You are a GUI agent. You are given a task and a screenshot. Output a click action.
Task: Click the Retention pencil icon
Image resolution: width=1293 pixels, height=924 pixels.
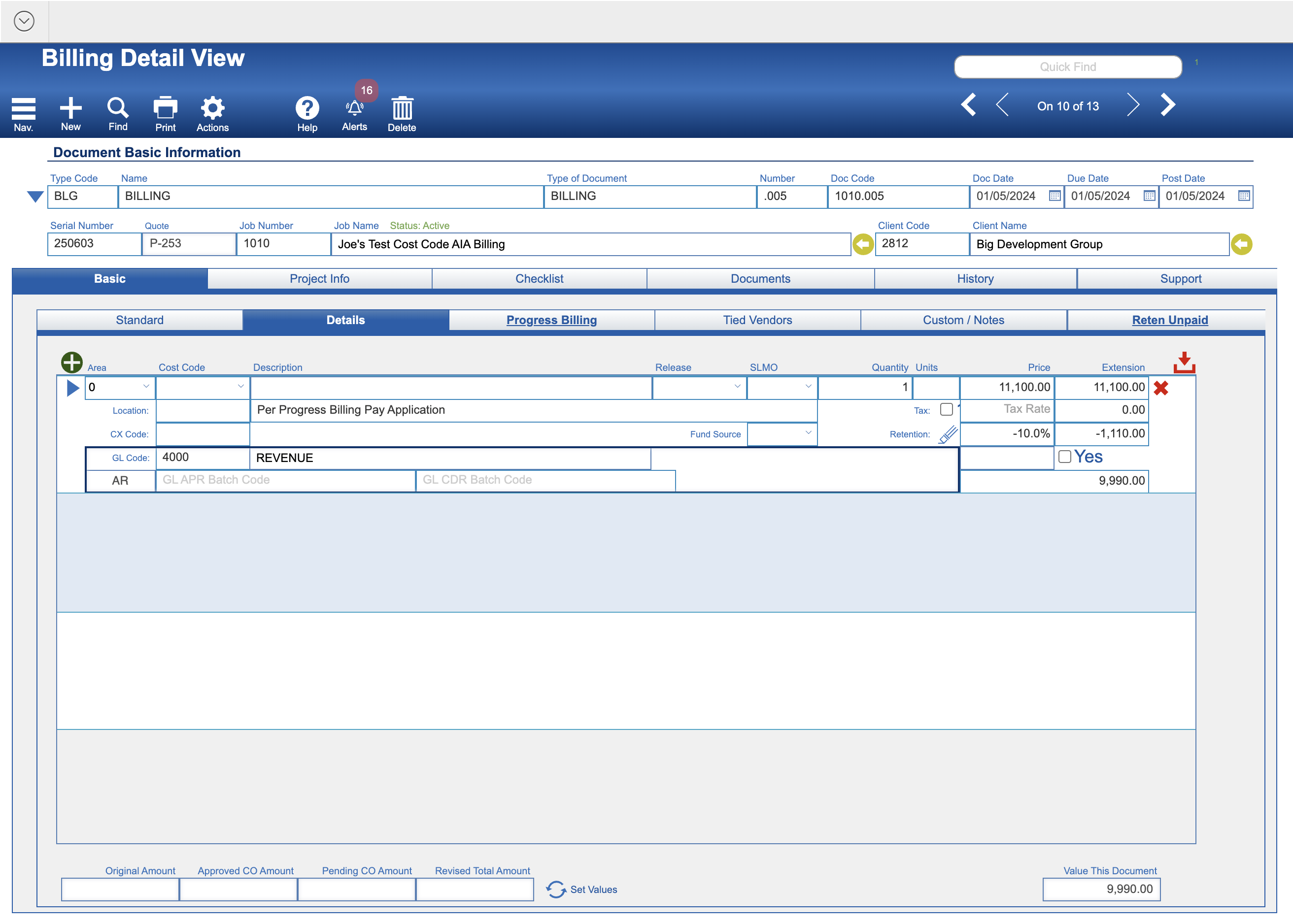pyautogui.click(x=948, y=434)
